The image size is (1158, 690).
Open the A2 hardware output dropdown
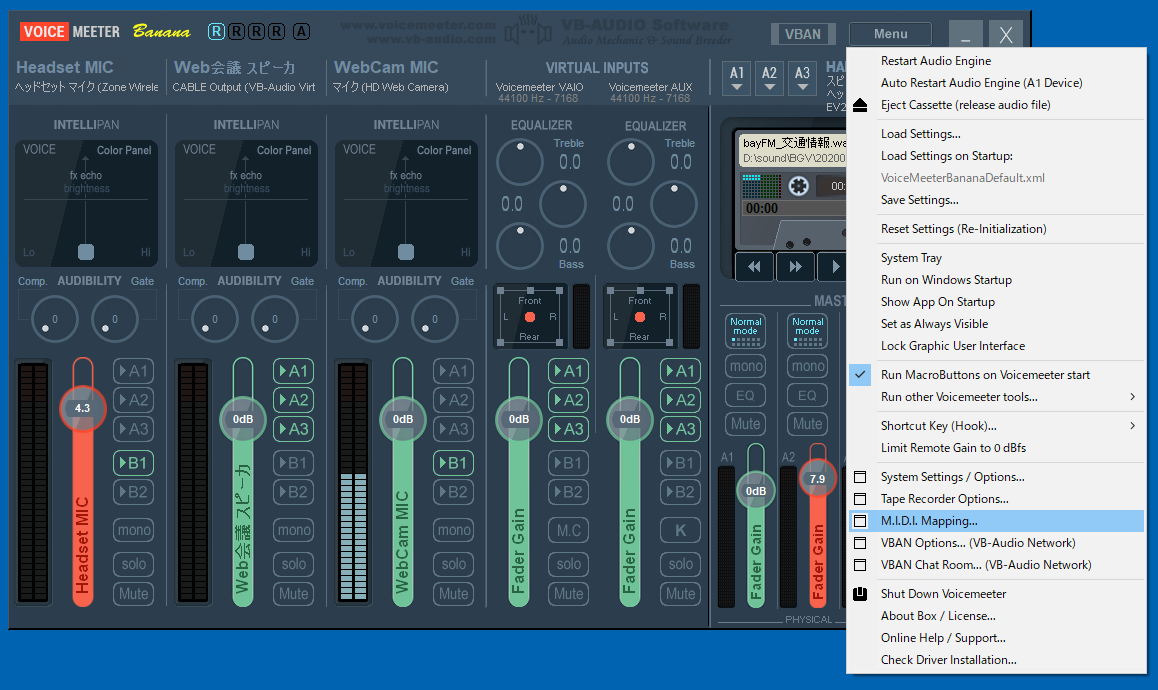click(x=770, y=78)
